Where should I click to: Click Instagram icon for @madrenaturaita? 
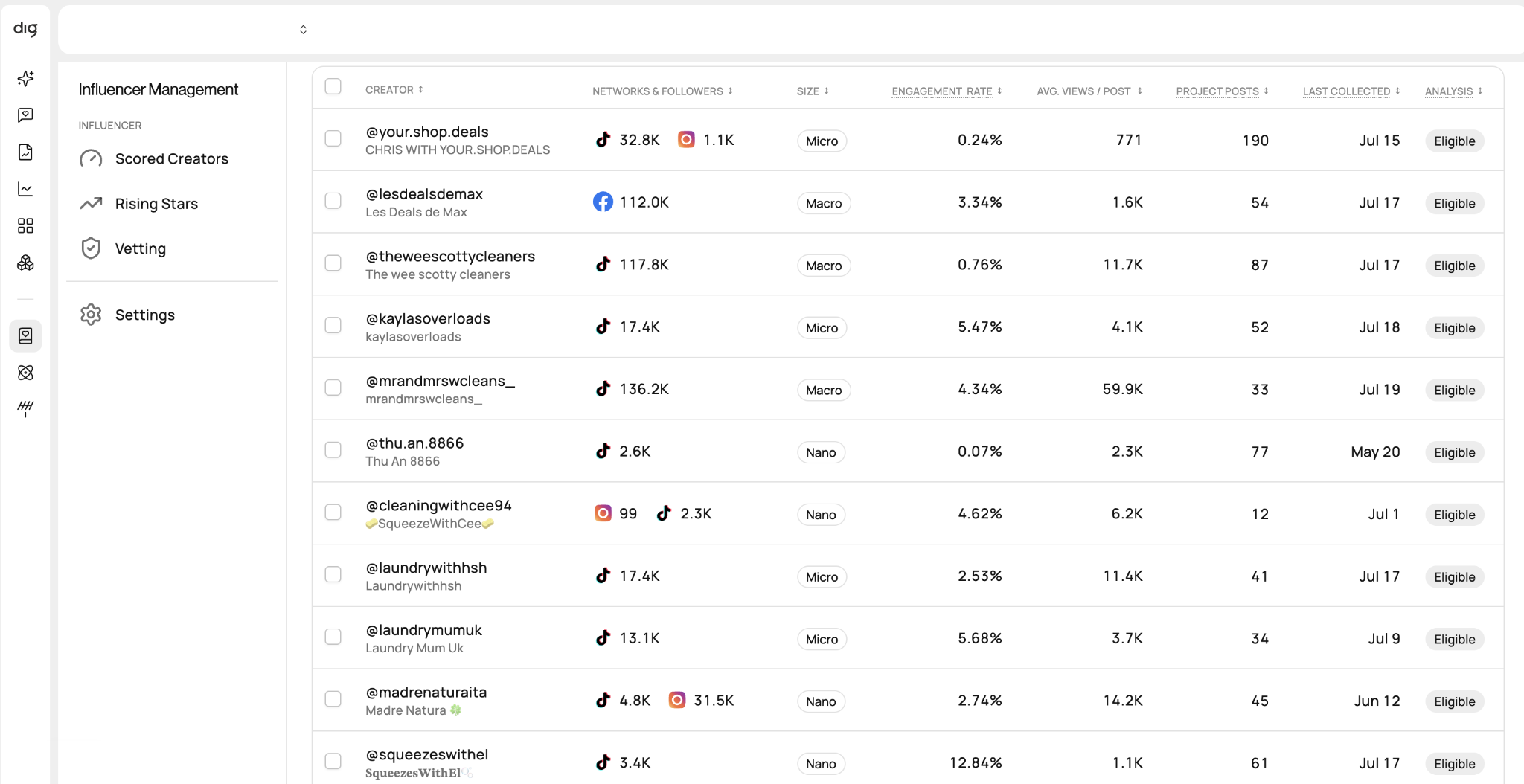click(676, 700)
